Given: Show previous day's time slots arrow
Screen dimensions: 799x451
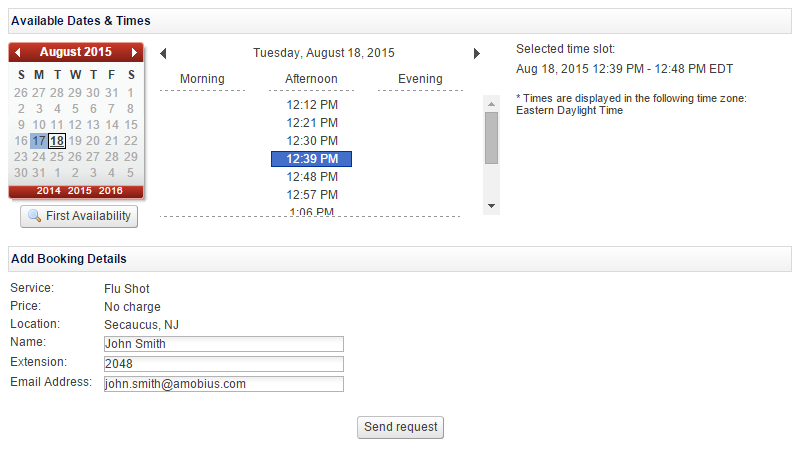Looking at the screenshot, I should 163,53.
